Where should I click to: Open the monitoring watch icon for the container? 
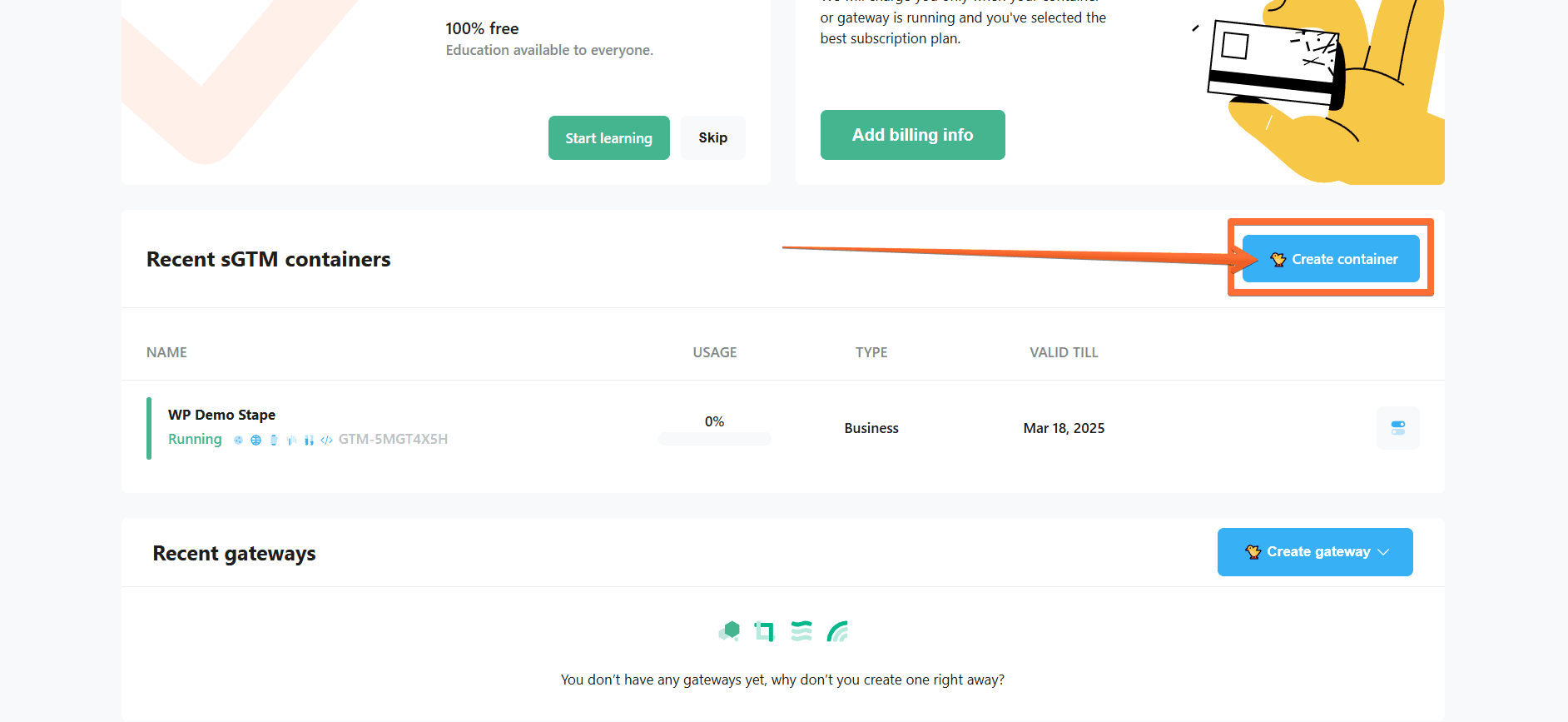pyautogui.click(x=274, y=439)
